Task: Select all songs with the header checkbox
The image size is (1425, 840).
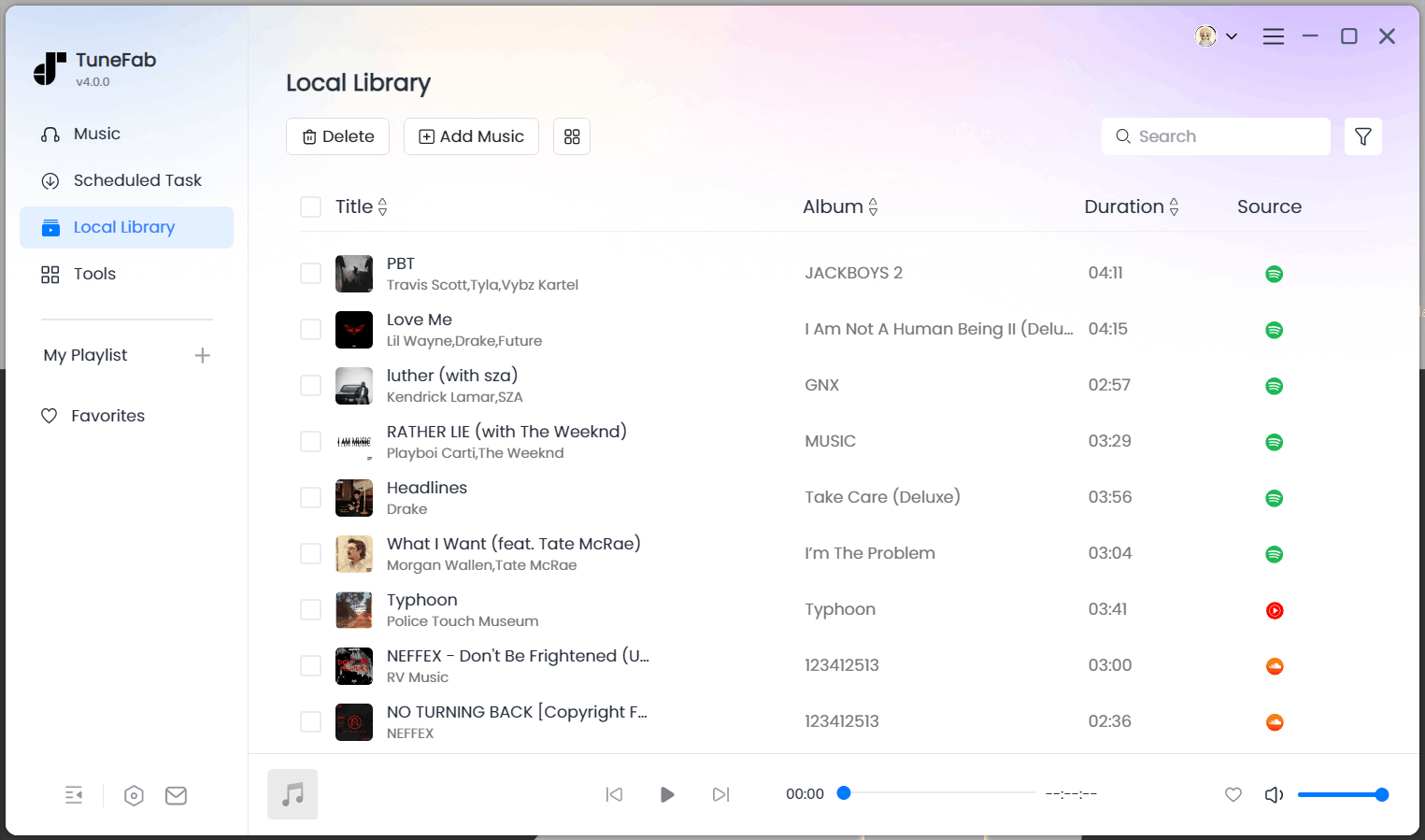Action: [x=310, y=206]
